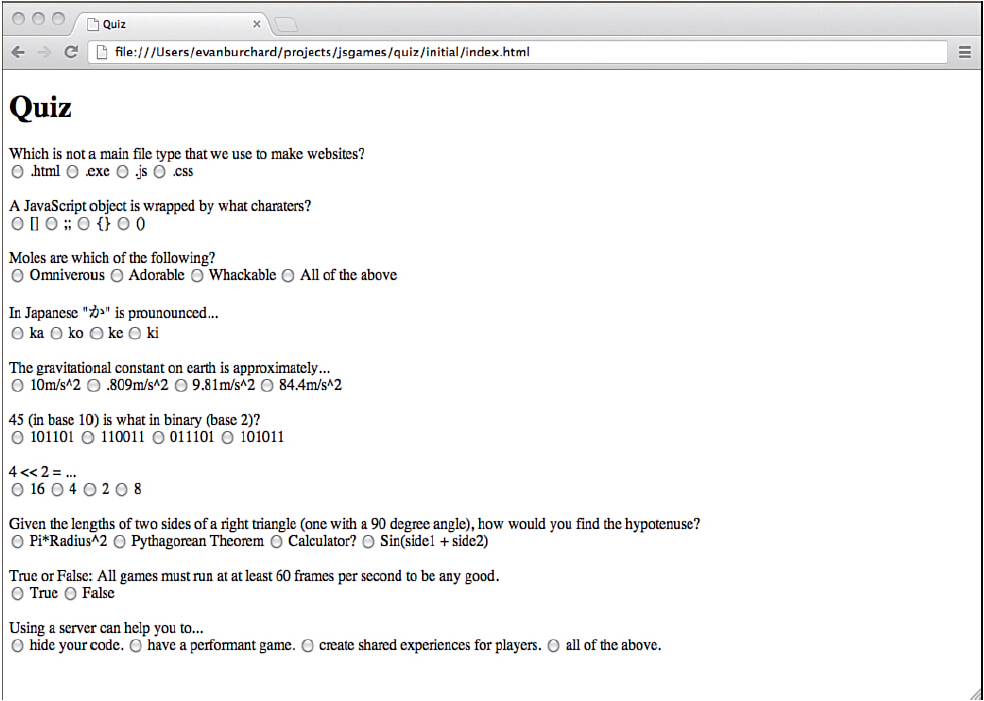Select All of the above for moles
984x701 pixels.
point(288,276)
